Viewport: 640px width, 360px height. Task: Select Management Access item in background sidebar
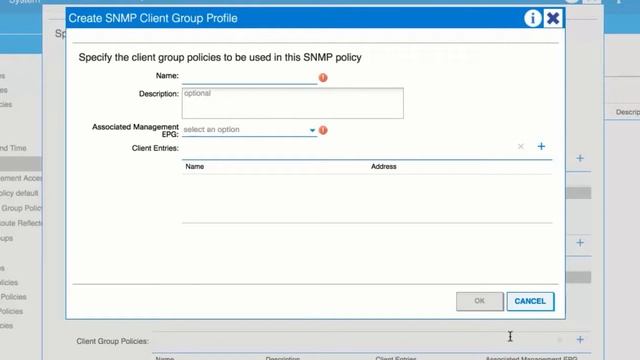[21, 178]
